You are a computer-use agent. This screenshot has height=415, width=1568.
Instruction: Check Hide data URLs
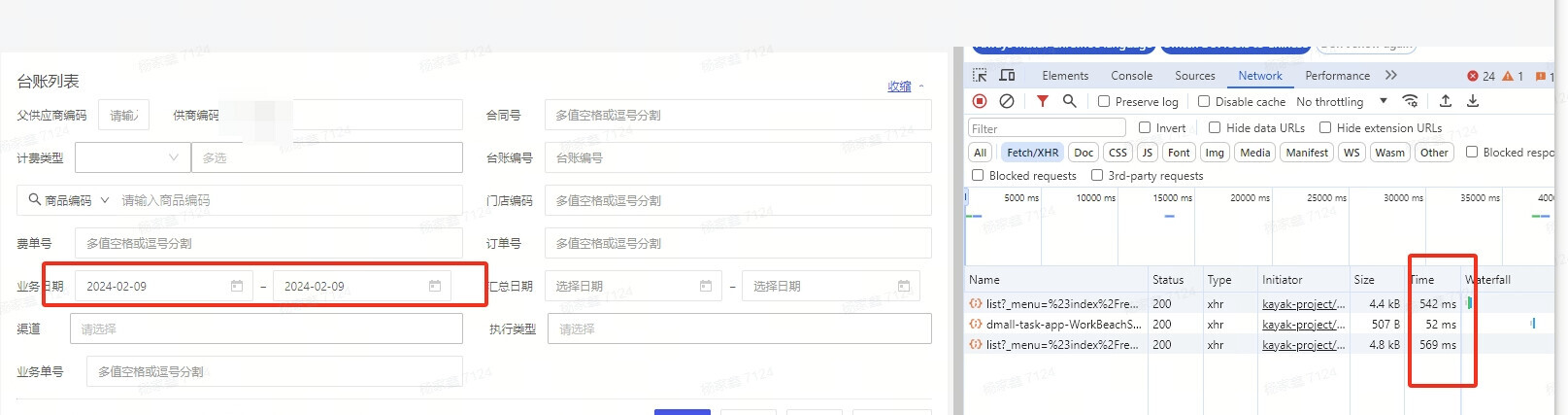(x=1215, y=127)
